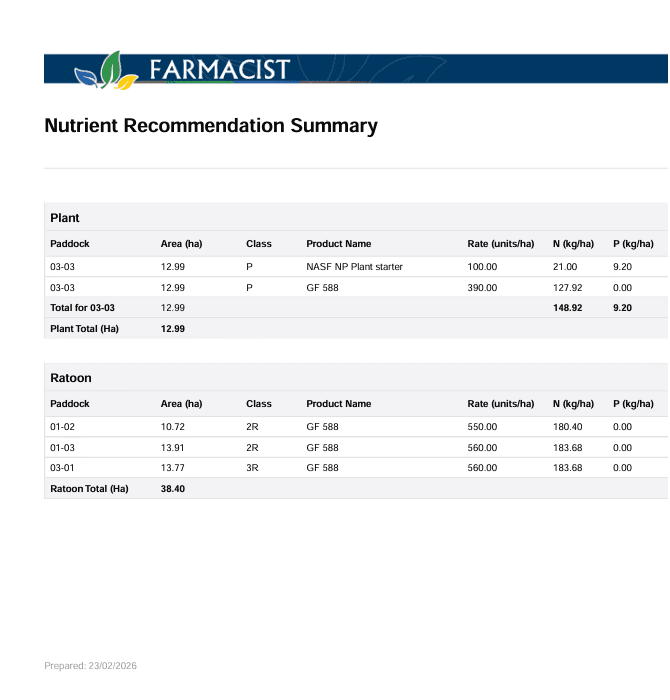Select paddock 01-02
The height and width of the screenshot is (700, 670).
[x=62, y=427]
